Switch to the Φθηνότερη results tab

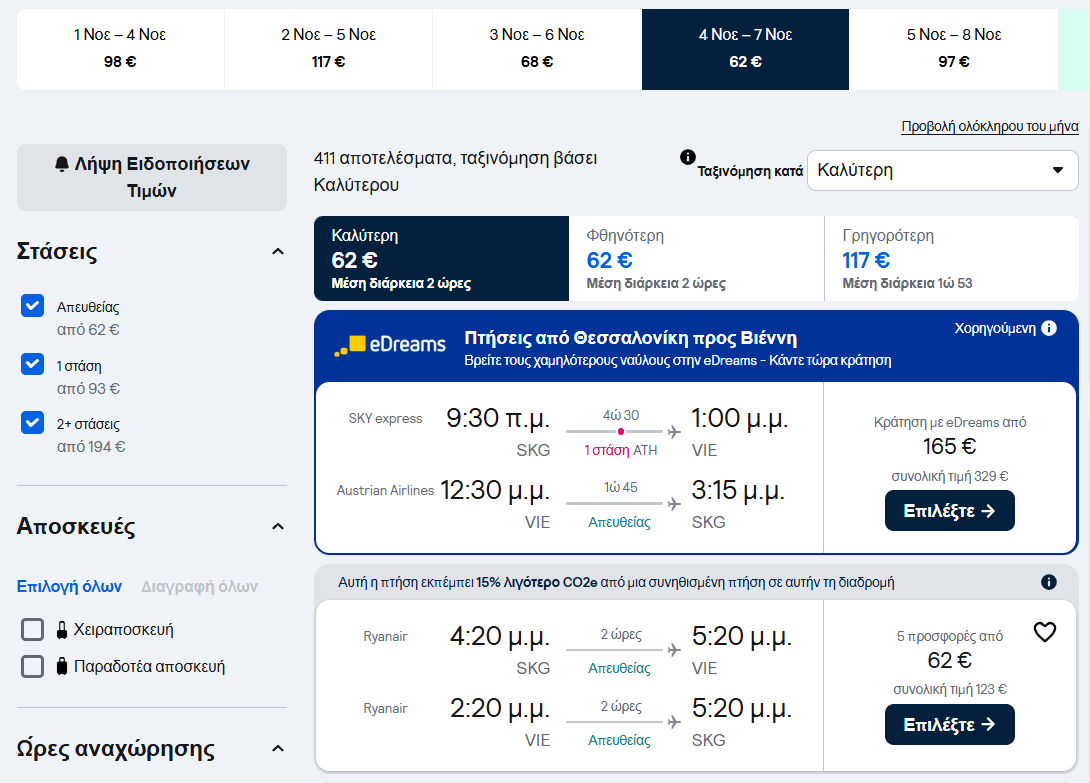(697, 259)
